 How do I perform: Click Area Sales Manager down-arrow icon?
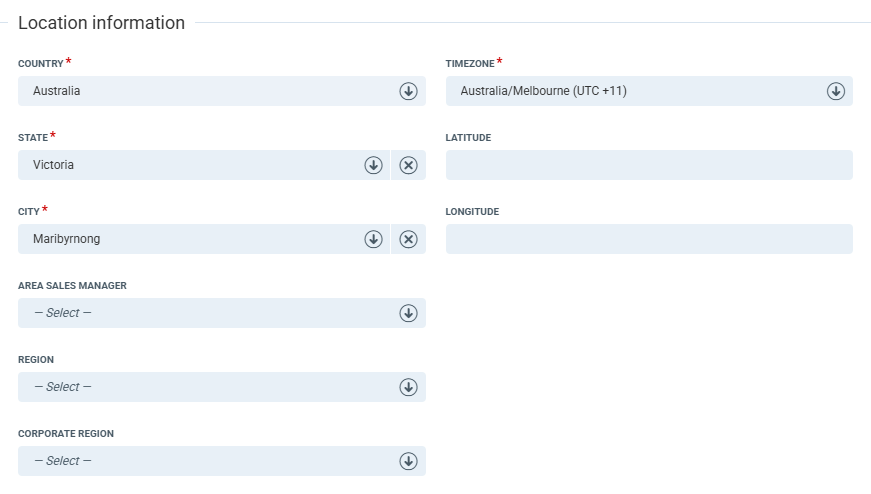click(408, 313)
